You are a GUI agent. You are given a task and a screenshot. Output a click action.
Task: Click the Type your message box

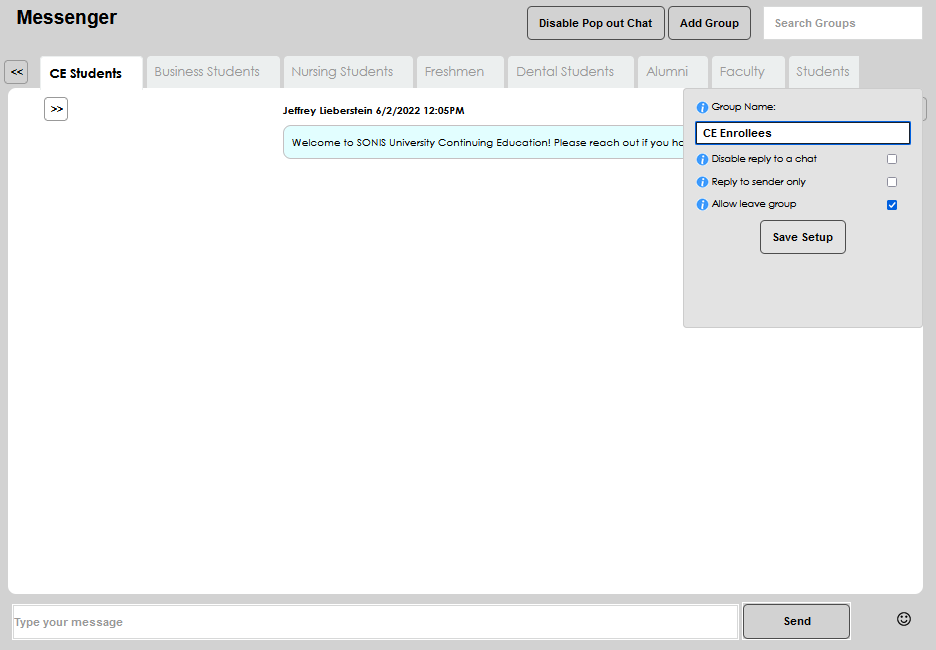tap(375, 622)
